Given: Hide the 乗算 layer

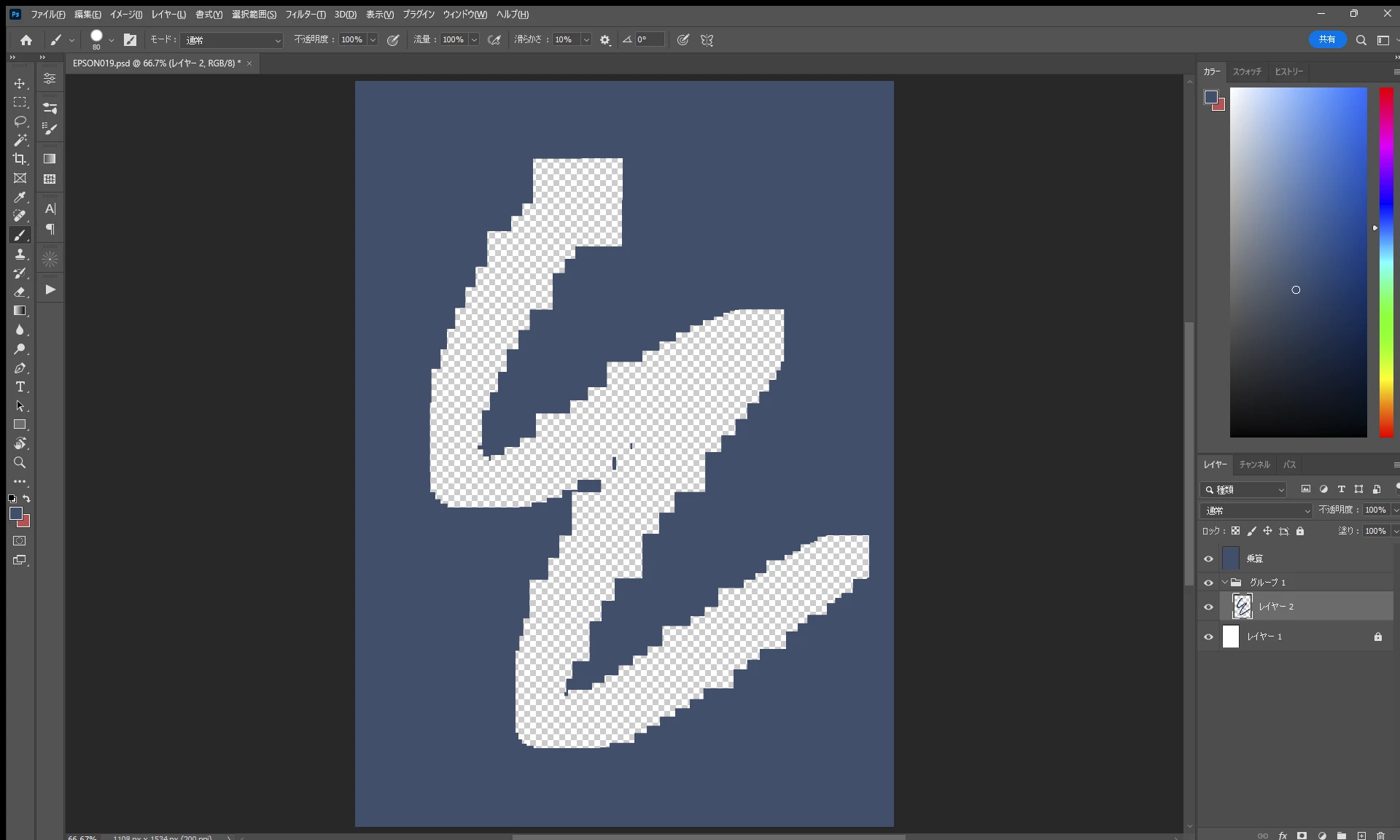Looking at the screenshot, I should point(1208,559).
